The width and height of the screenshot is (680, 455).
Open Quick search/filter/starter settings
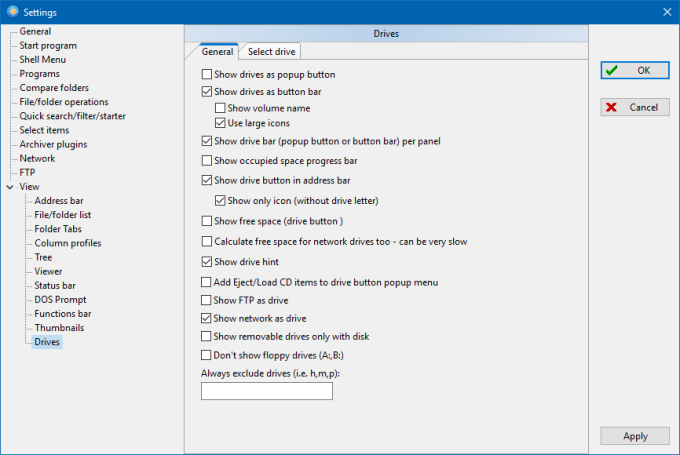[x=72, y=116]
